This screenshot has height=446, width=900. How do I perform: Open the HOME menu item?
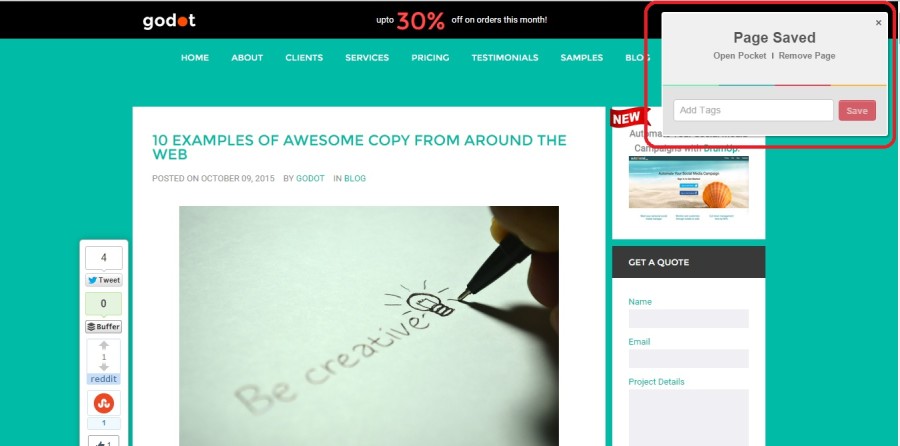[x=195, y=57]
